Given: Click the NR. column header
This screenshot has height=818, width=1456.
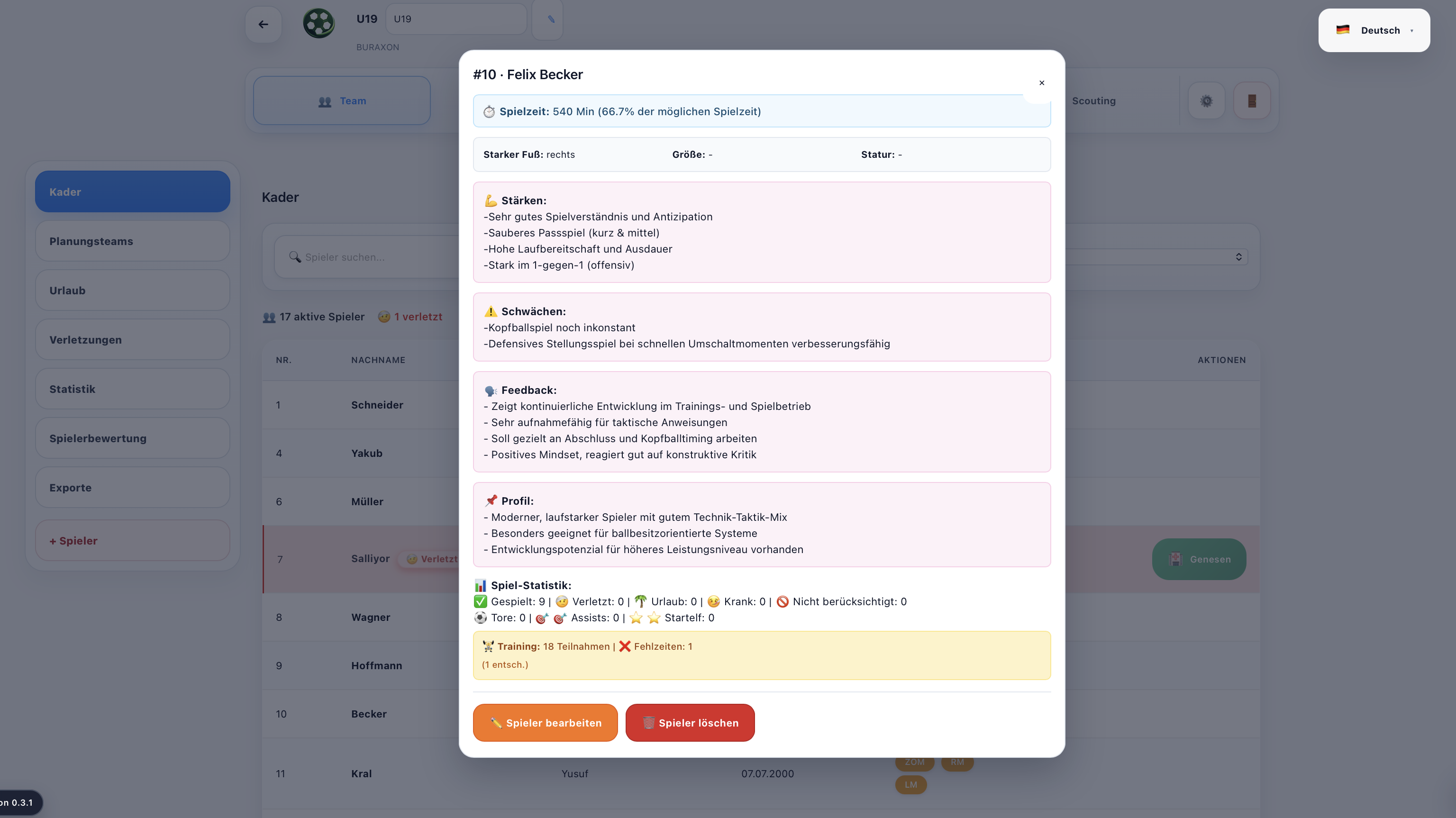Looking at the screenshot, I should (x=284, y=360).
